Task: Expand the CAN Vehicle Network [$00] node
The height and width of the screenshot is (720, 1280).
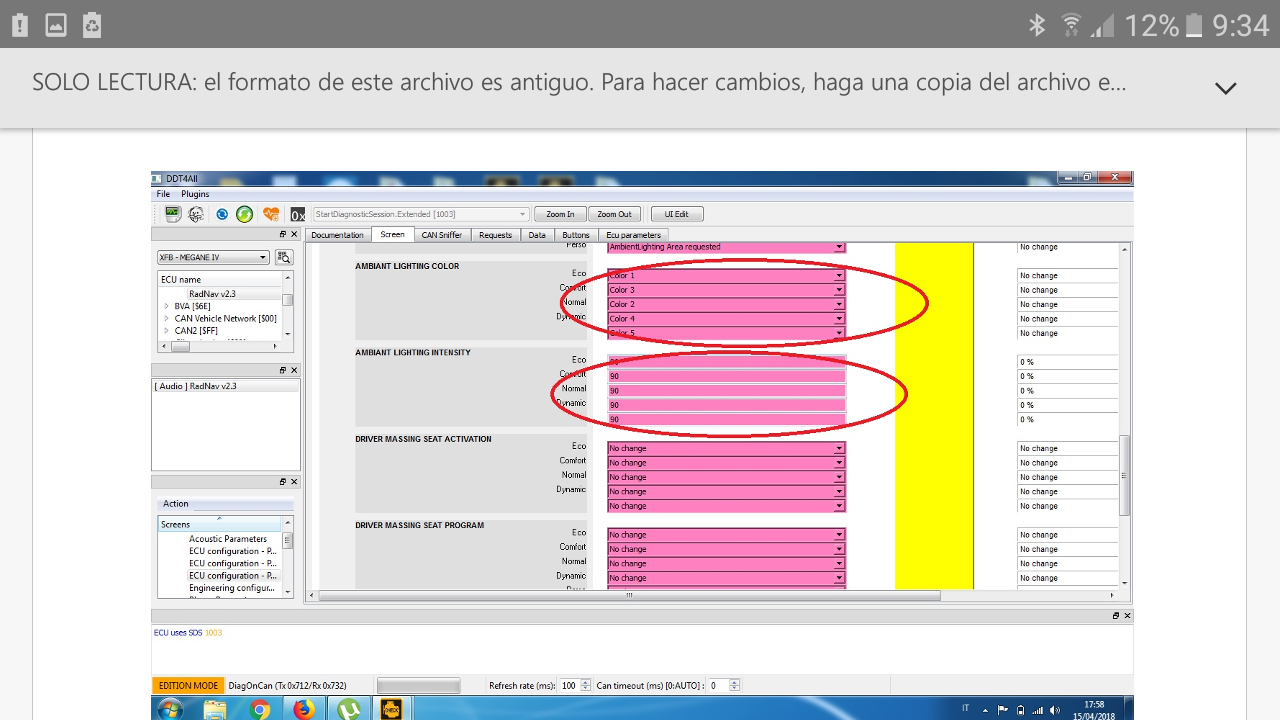Action: pos(165,318)
